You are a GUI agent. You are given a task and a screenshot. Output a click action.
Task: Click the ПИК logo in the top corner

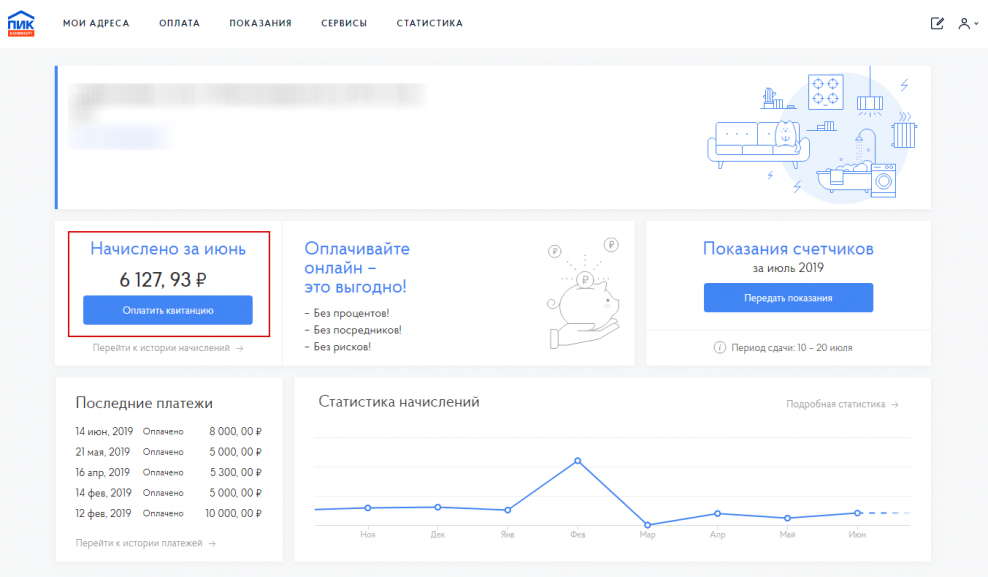[23, 21]
